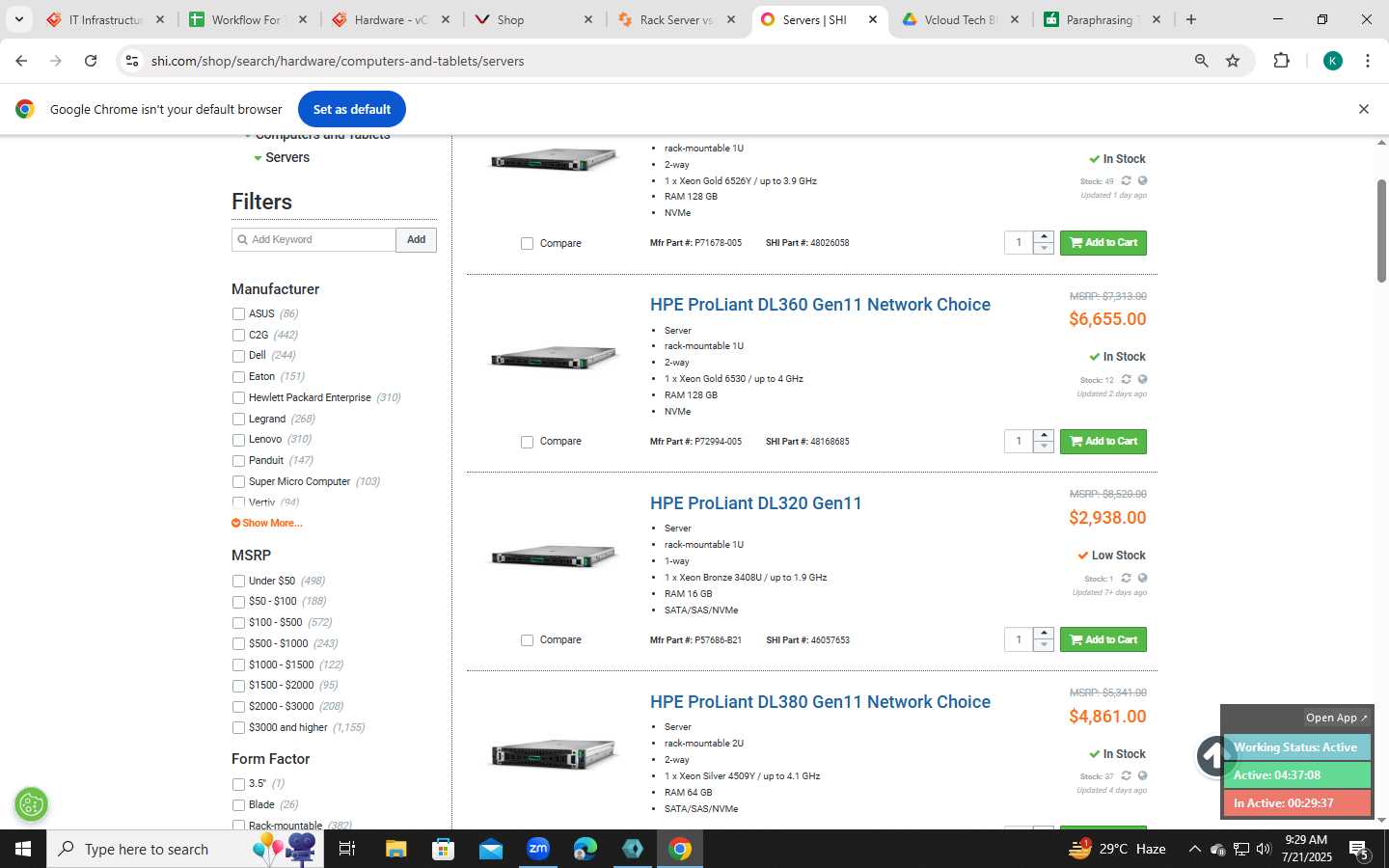Click globe icon beside DL320 Gen11 low stock
The width and height of the screenshot is (1389, 868).
tap(1142, 578)
